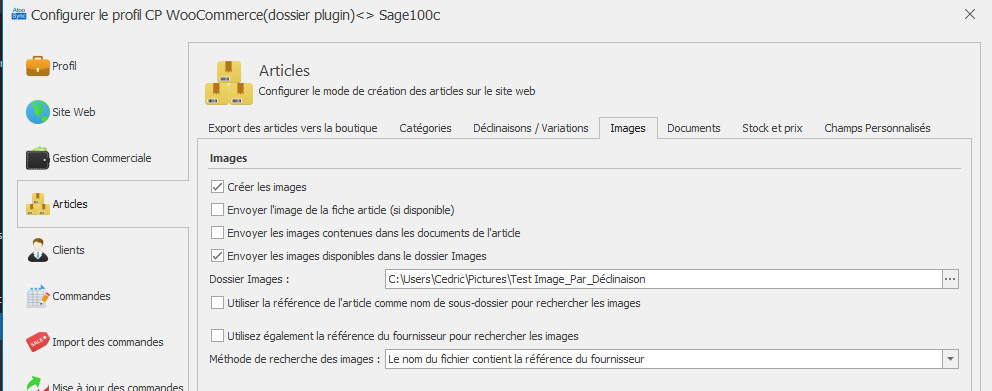
Task: Click the large Articles header icon
Action: [x=229, y=82]
